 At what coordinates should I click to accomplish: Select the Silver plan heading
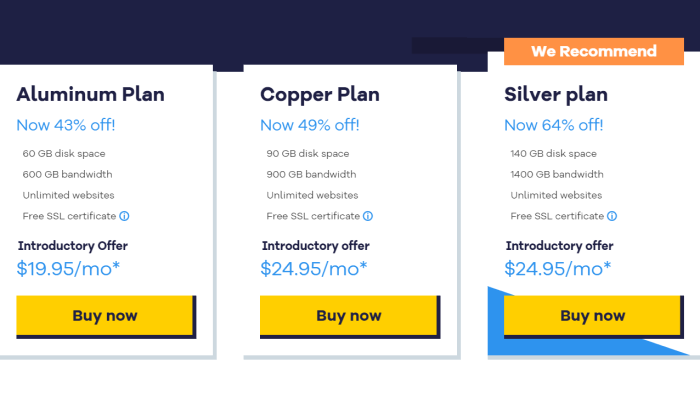556,95
